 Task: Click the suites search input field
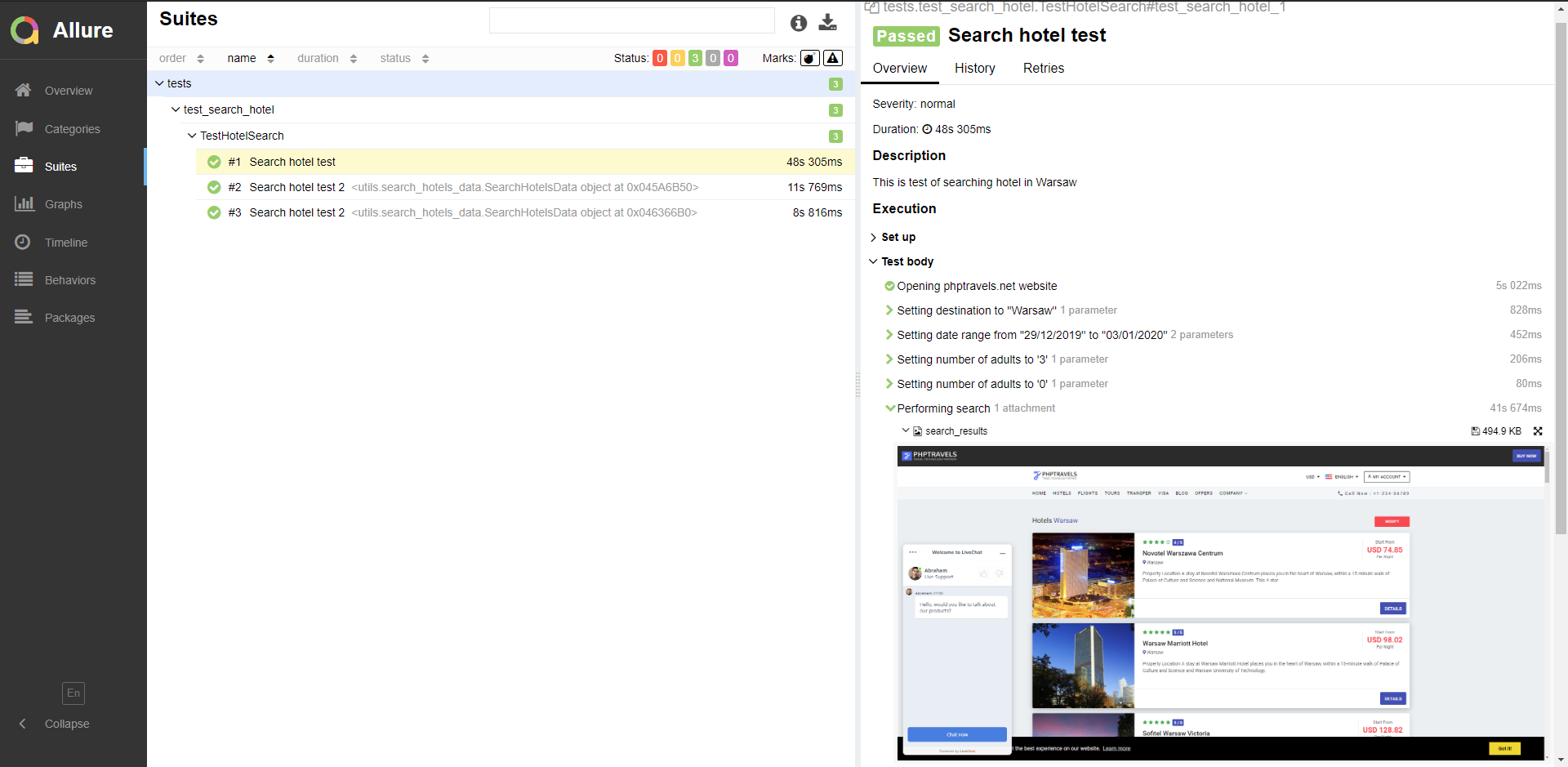tap(631, 21)
